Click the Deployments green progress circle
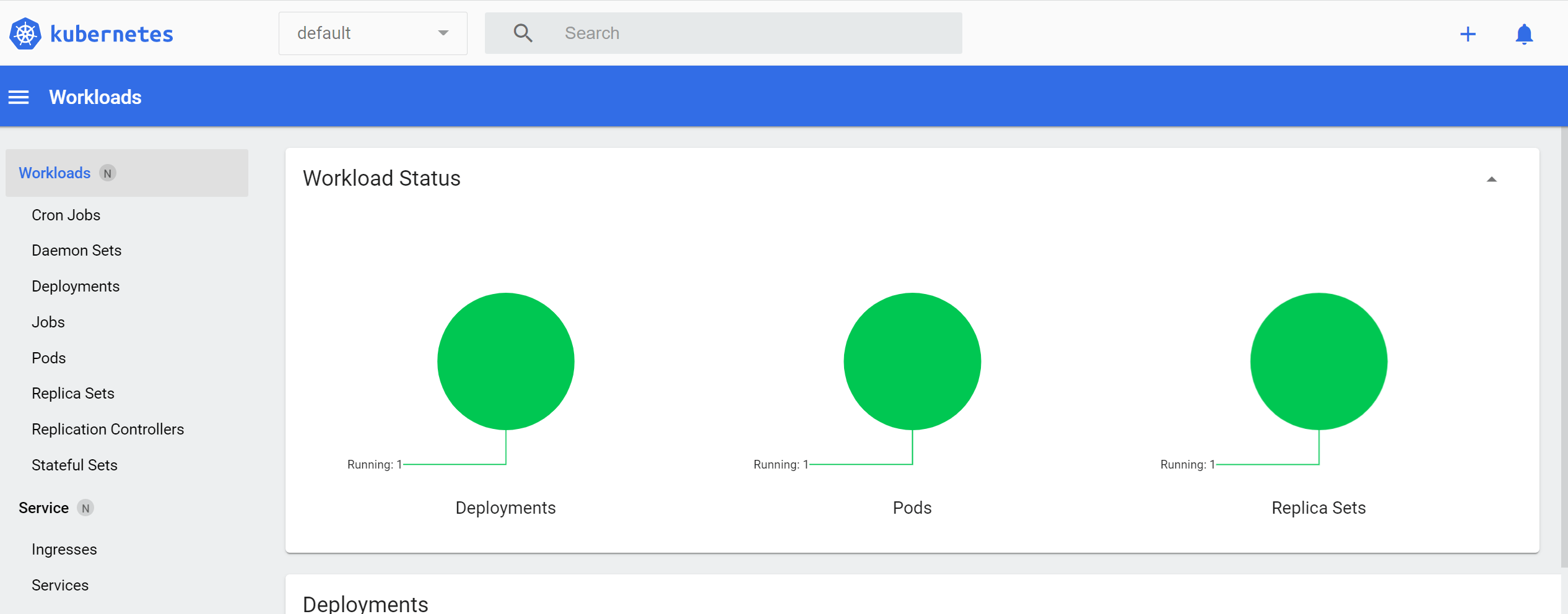1568x614 pixels. (505, 361)
